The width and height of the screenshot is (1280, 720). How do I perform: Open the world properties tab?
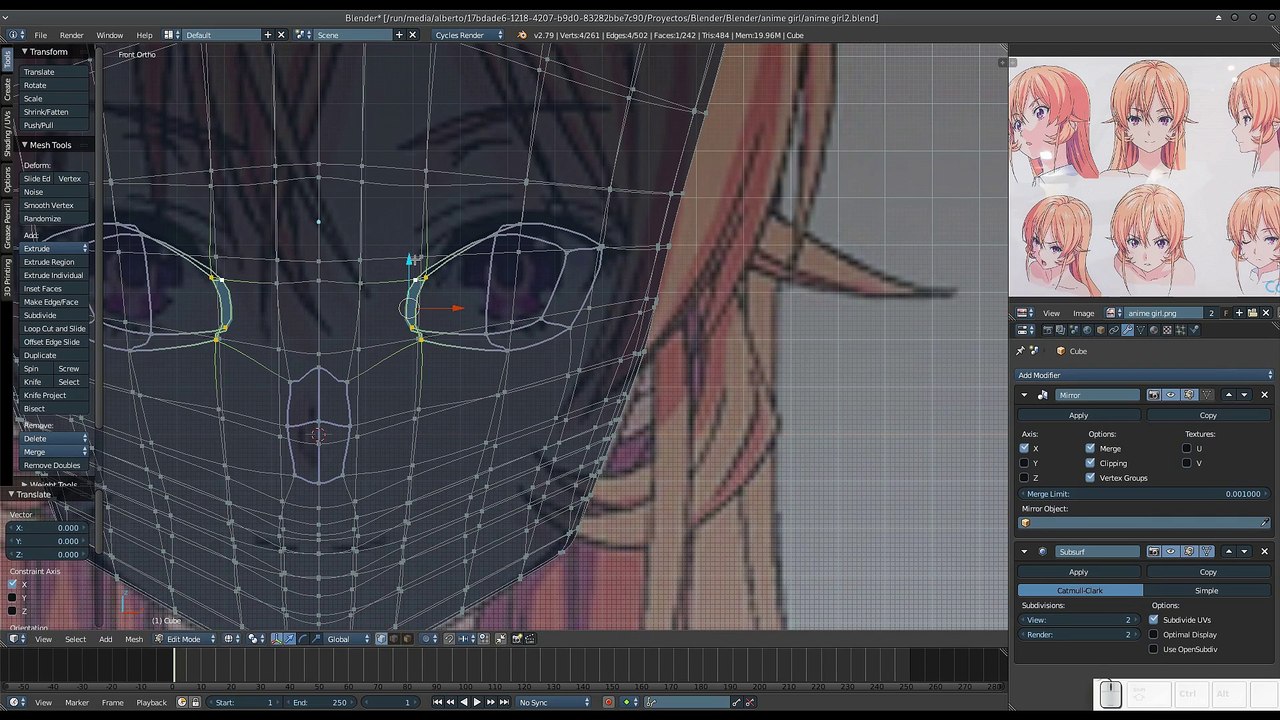[1087, 330]
